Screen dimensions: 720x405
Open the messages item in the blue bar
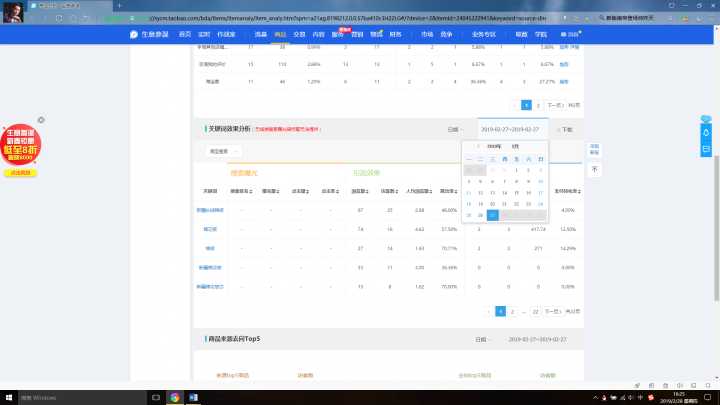coord(570,34)
